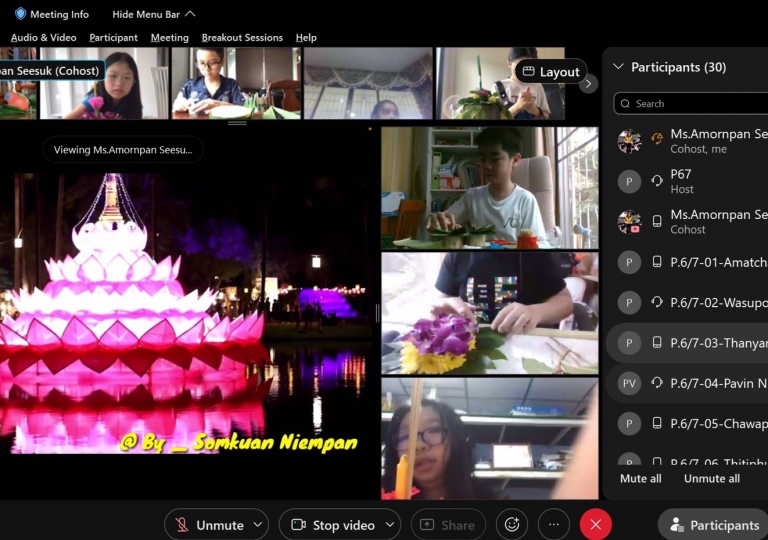
Task: Open the Layout options button
Action: click(x=551, y=72)
